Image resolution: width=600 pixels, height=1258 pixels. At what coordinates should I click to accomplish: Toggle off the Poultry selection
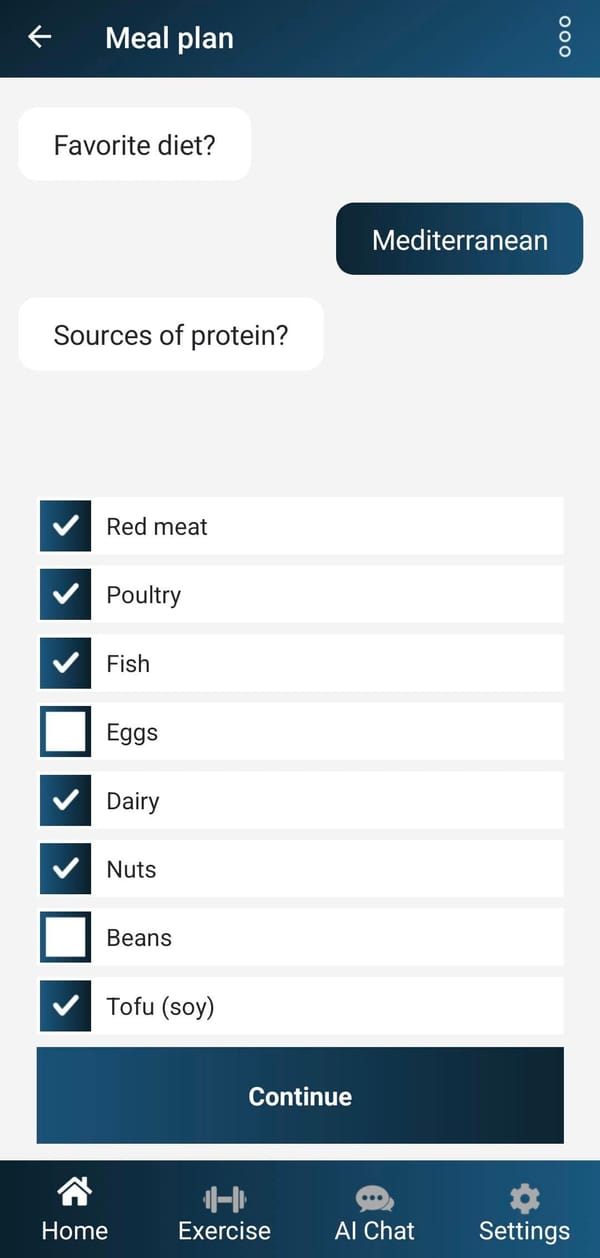coord(64,594)
